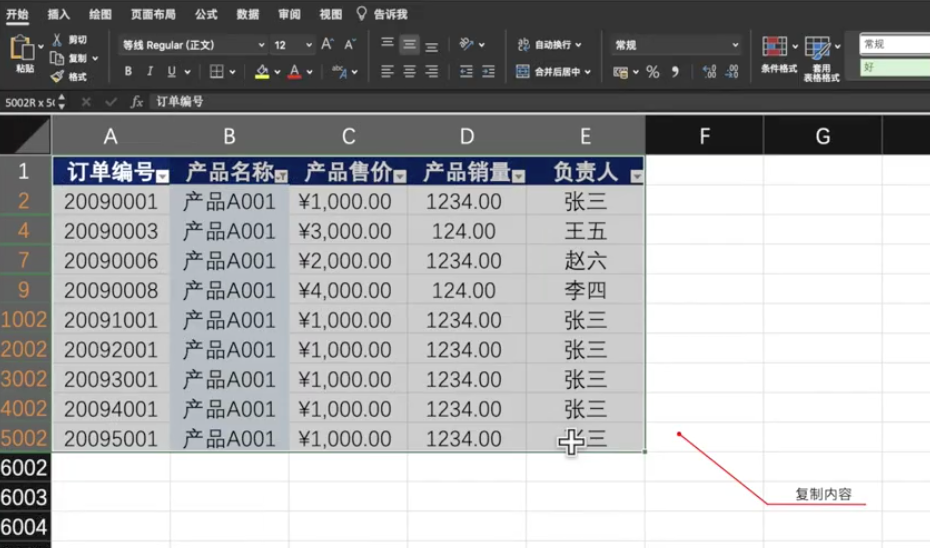Click the phonetic guide abc icon
Viewport: 930px width, 548px height.
[339, 72]
